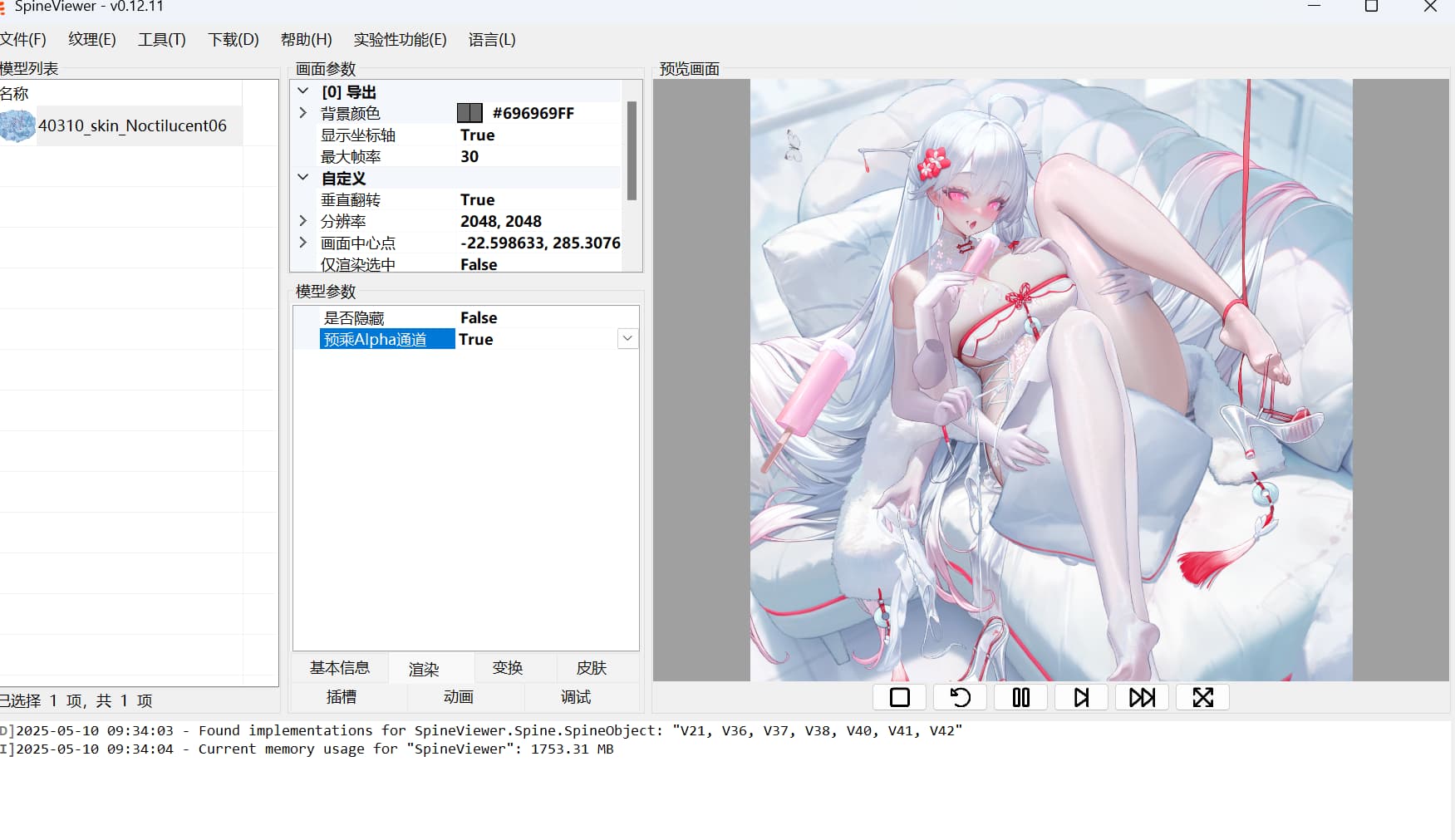Select the 垂直翻转 True value
This screenshot has width=1455, height=840.
point(478,199)
